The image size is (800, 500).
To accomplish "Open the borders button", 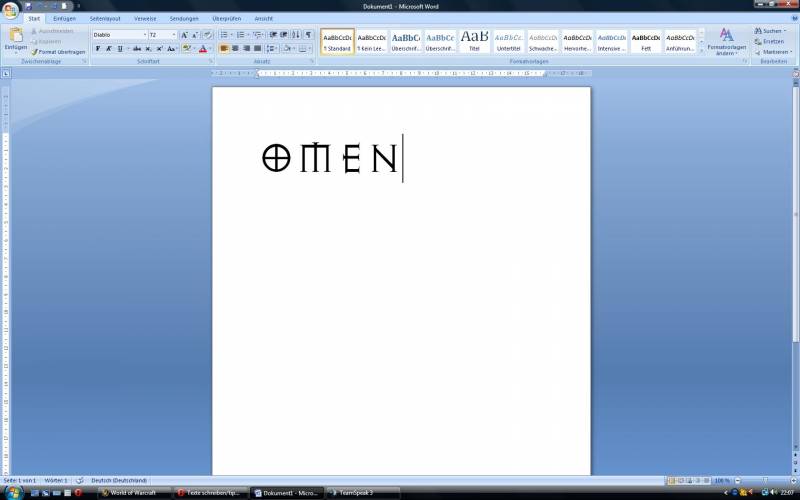I will click(303, 48).
